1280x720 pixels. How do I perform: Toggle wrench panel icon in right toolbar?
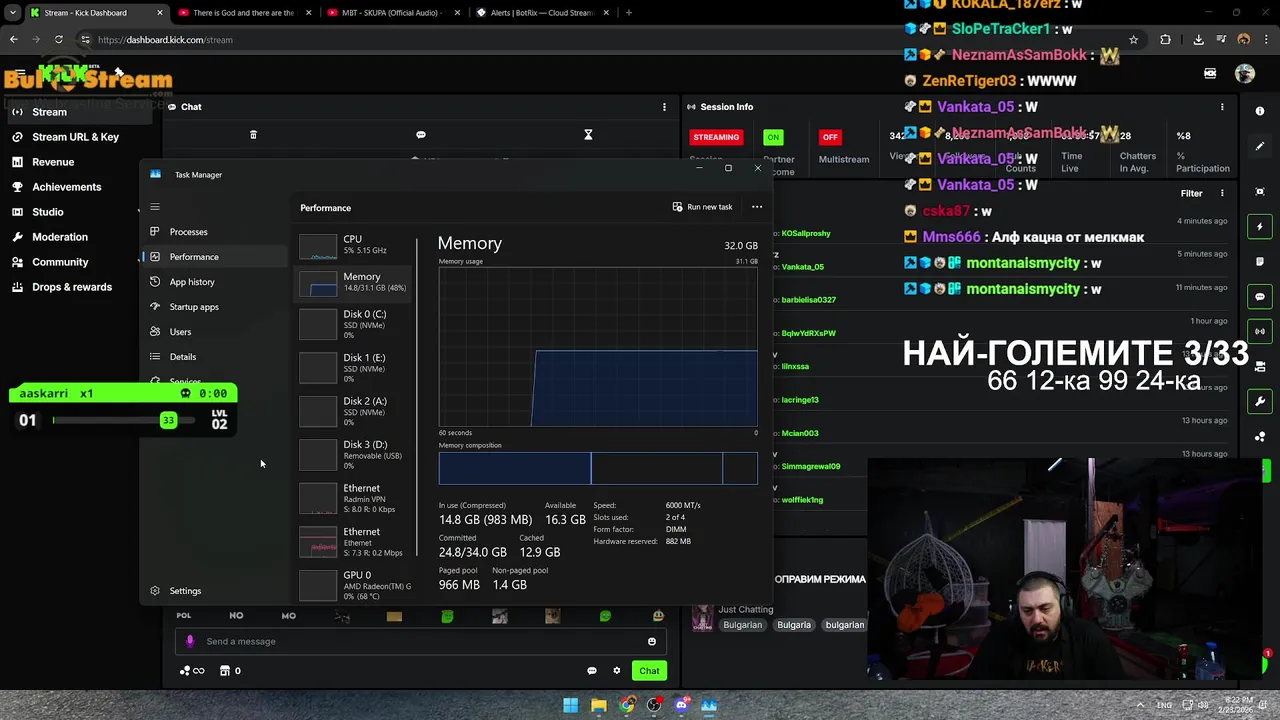tap(1260, 401)
